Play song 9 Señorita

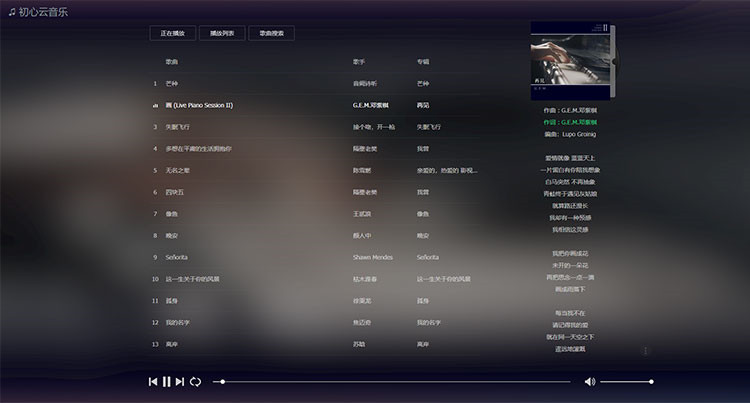(x=176, y=257)
